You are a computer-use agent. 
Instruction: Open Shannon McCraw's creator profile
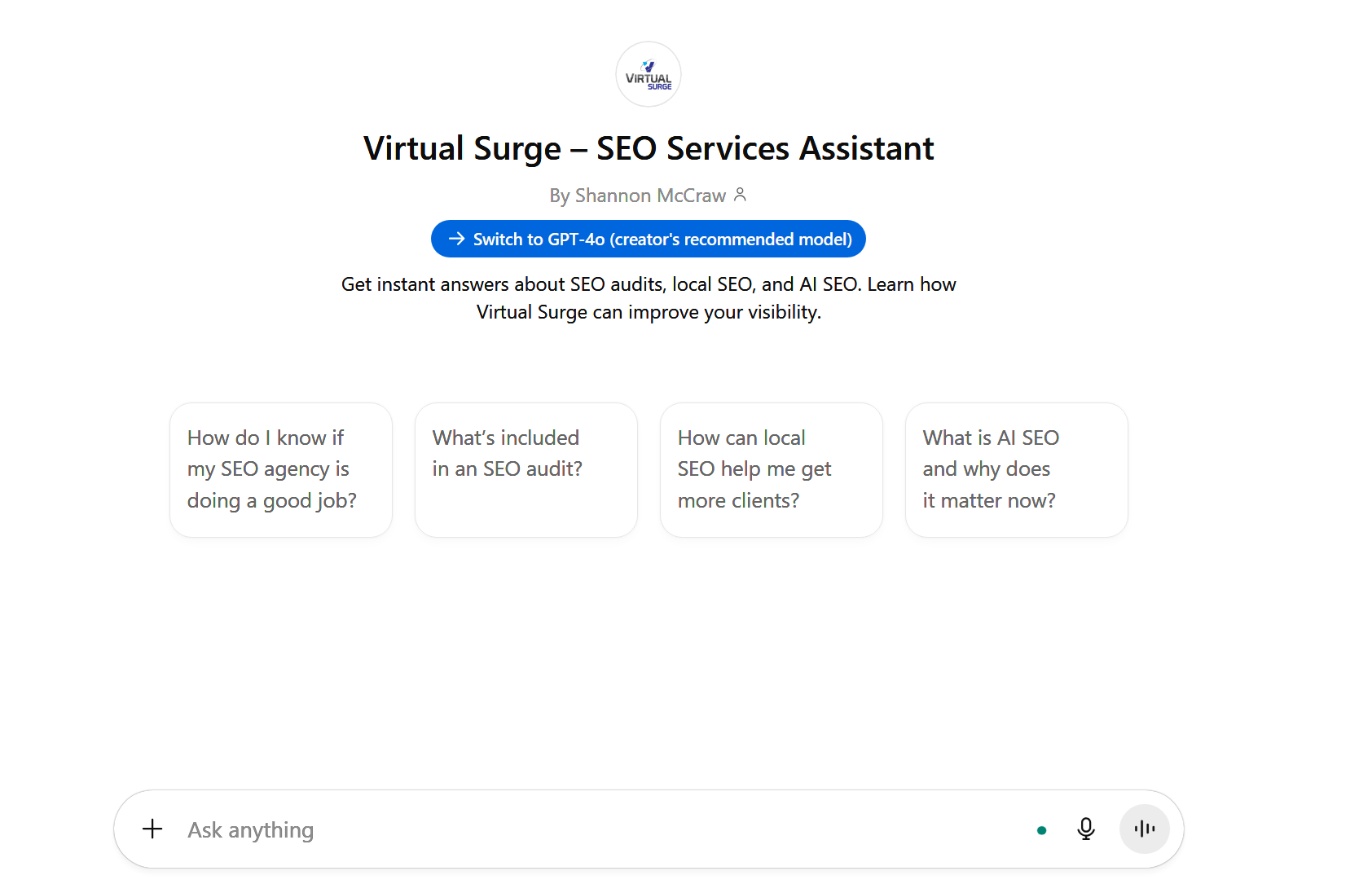click(x=649, y=195)
